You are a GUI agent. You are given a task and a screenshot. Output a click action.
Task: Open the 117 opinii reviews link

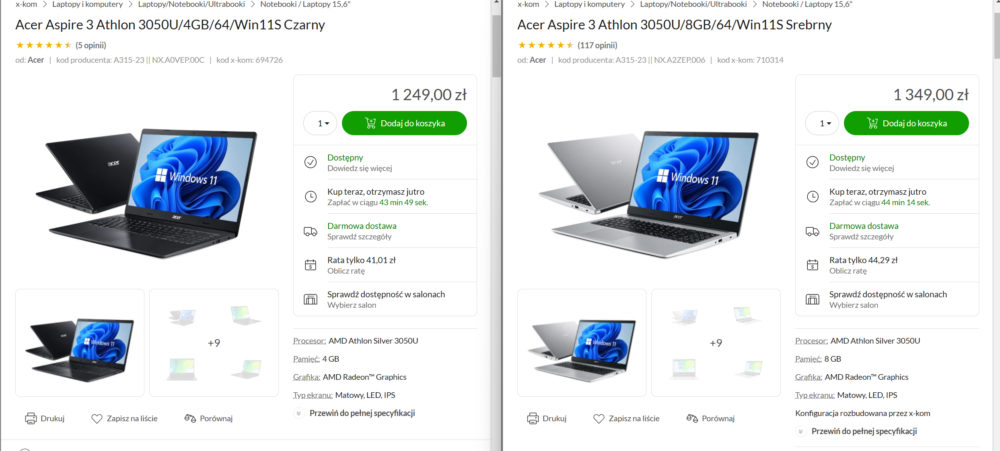click(x=597, y=45)
